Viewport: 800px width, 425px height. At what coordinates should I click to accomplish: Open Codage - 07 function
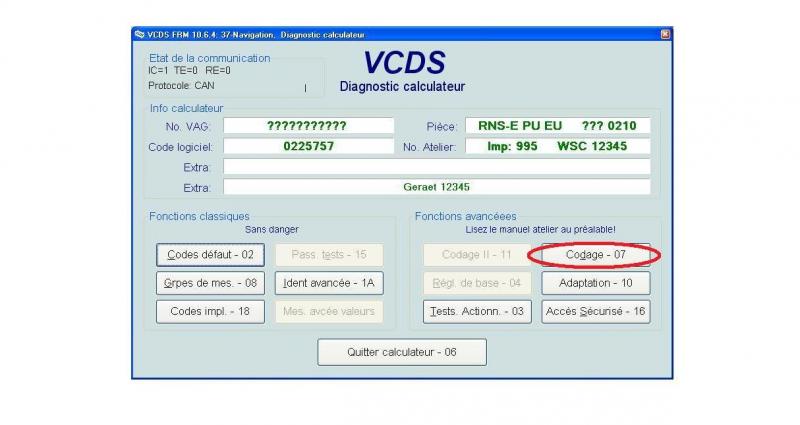coord(595,255)
